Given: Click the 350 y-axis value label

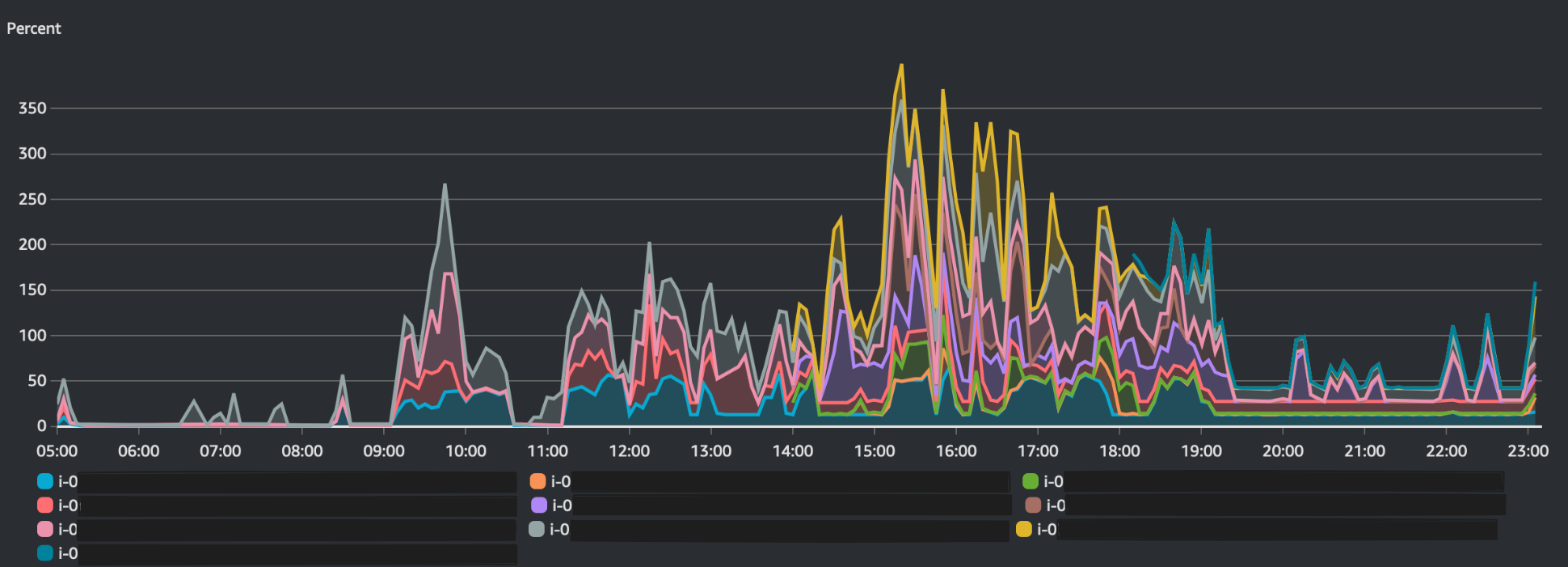Looking at the screenshot, I should 32,108.
